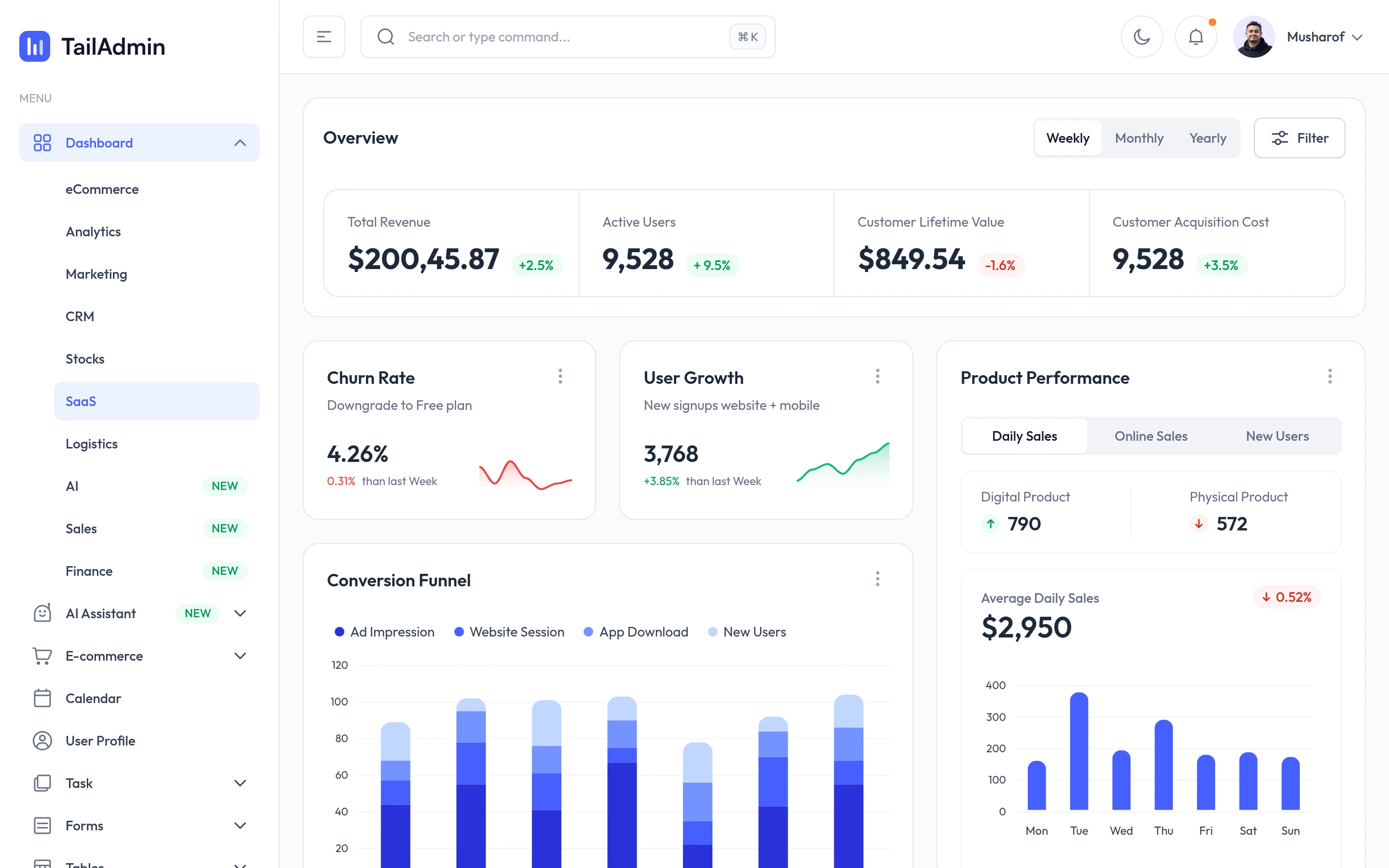Click the Forms sidebar icon

click(x=42, y=826)
